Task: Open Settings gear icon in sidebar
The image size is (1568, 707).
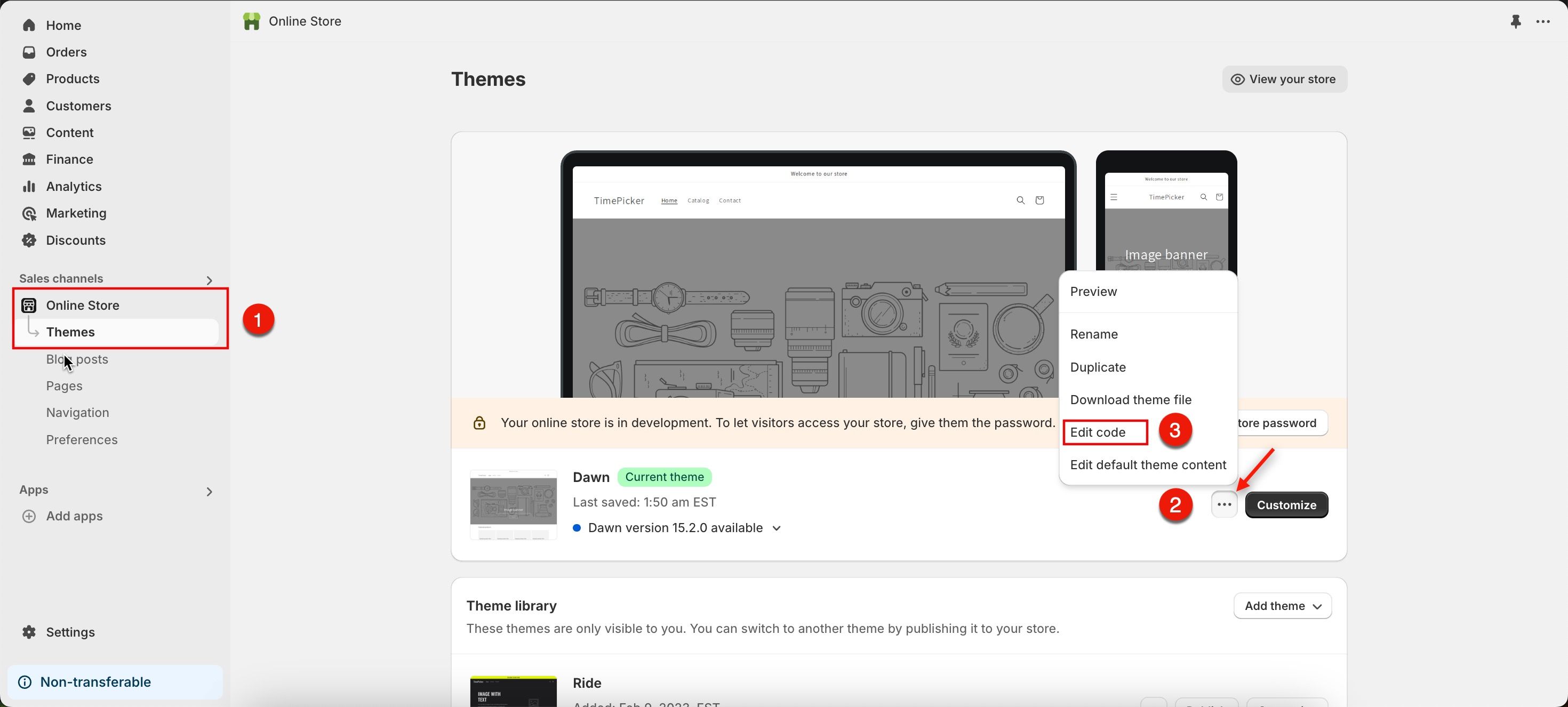Action: pos(29,631)
